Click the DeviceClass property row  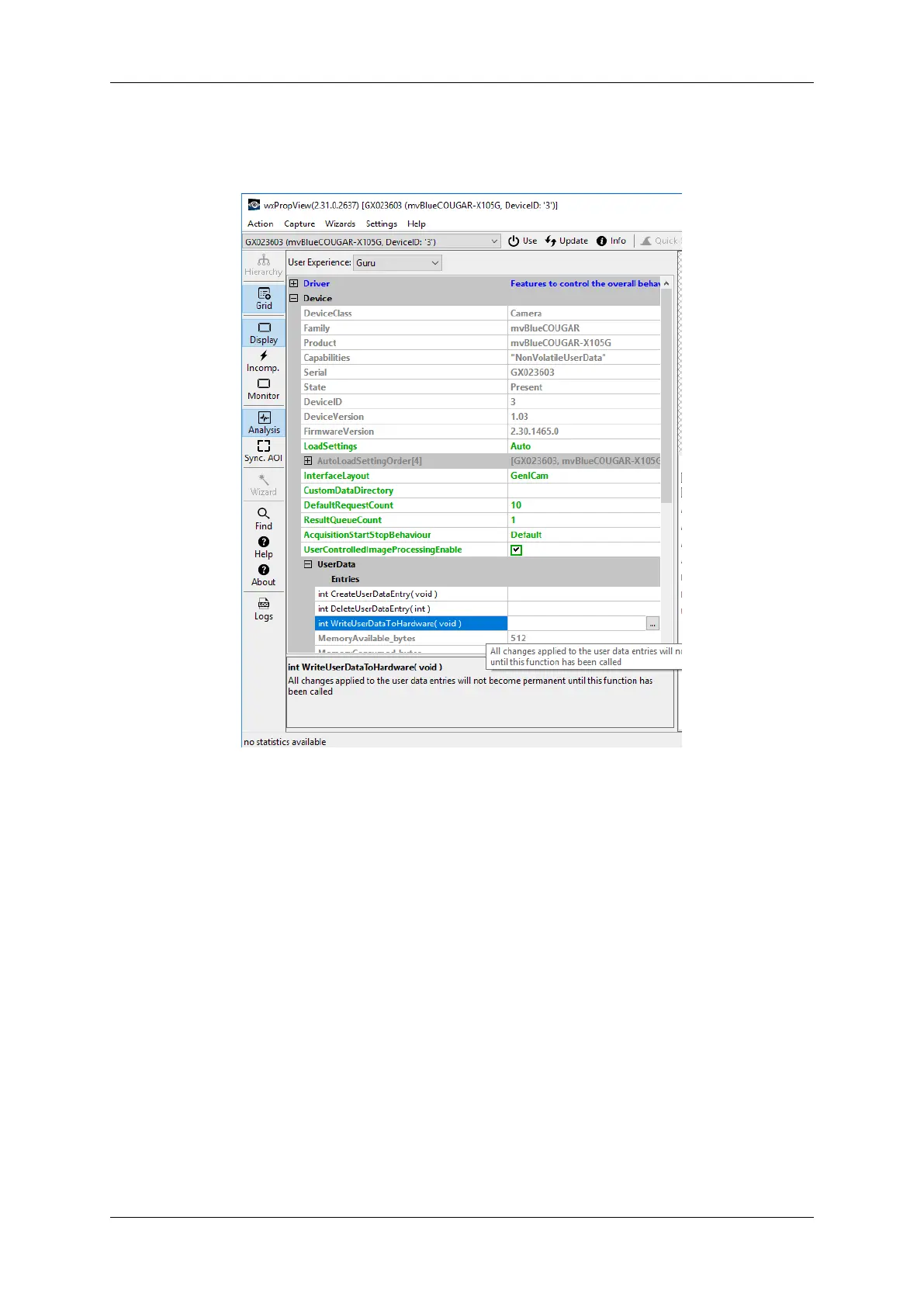click(481, 314)
